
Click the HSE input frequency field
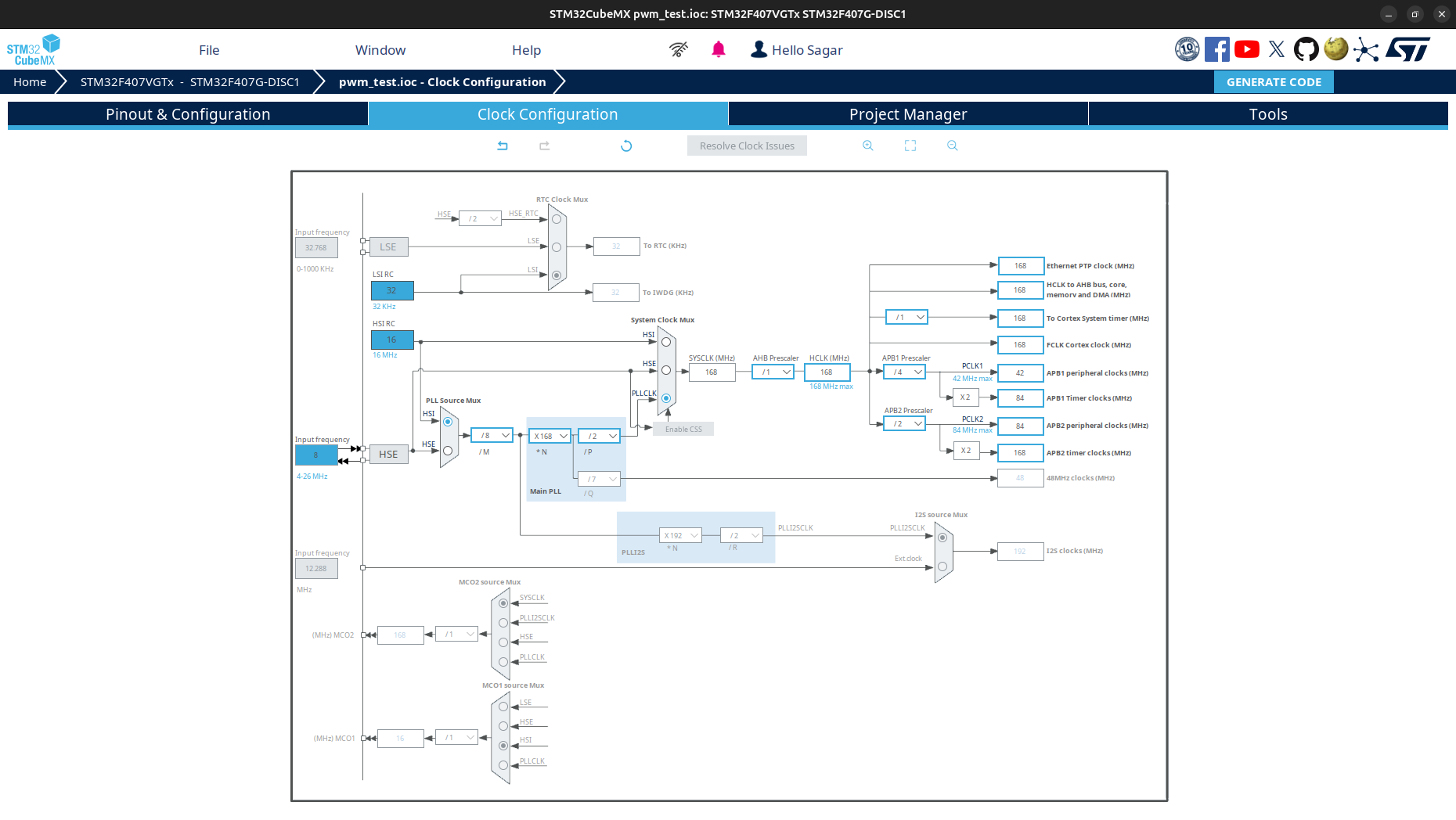tap(316, 455)
